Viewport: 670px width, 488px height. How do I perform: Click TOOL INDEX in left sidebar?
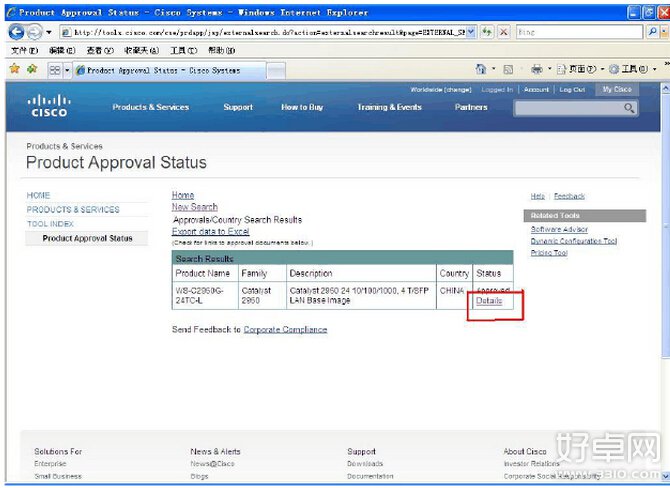[50, 224]
